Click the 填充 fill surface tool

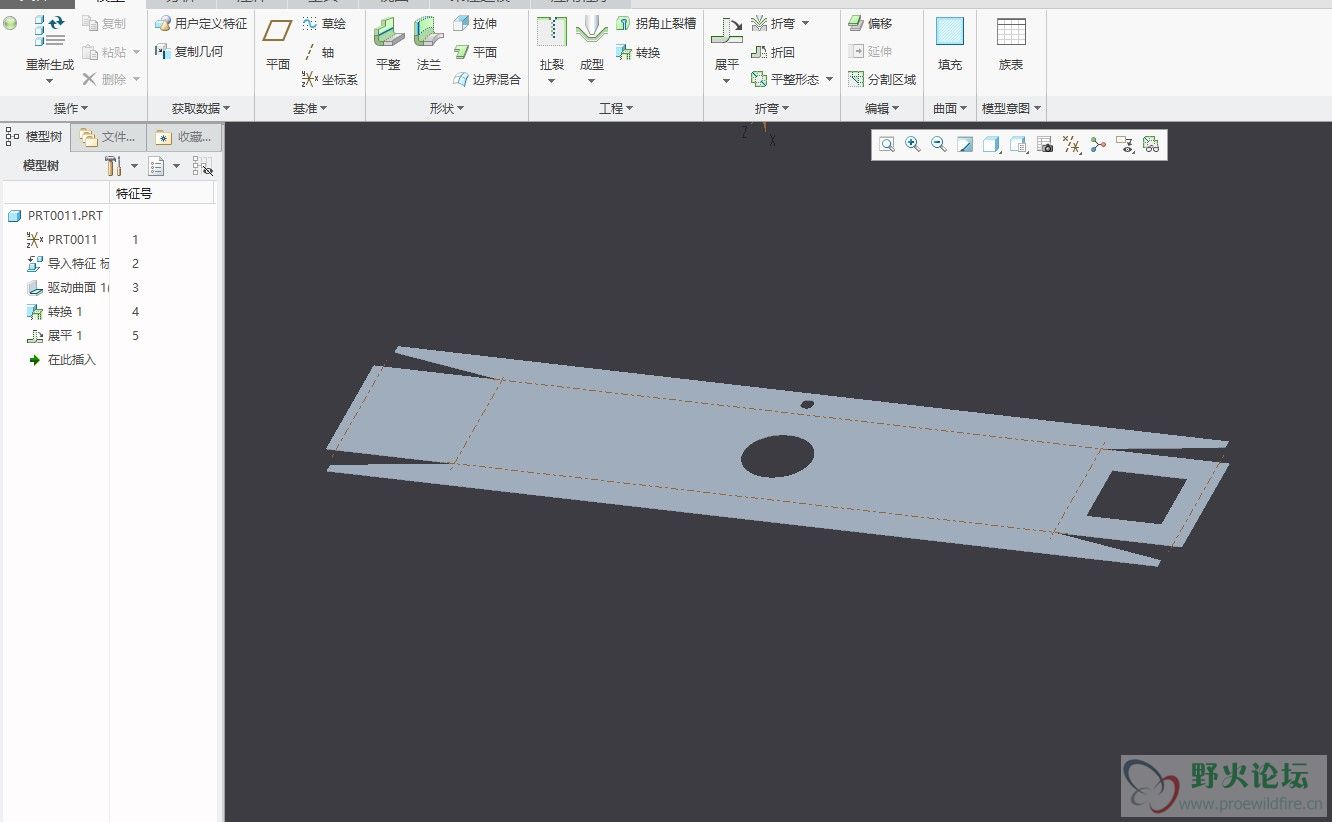[950, 43]
